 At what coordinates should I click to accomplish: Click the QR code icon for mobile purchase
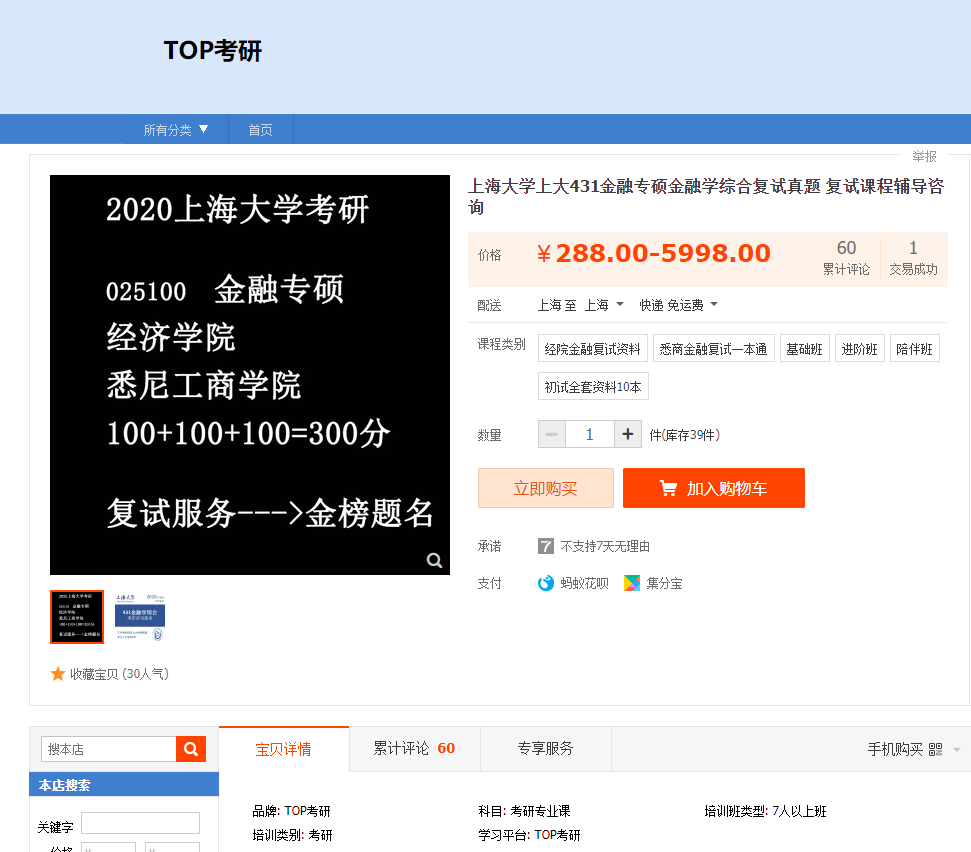pos(935,749)
